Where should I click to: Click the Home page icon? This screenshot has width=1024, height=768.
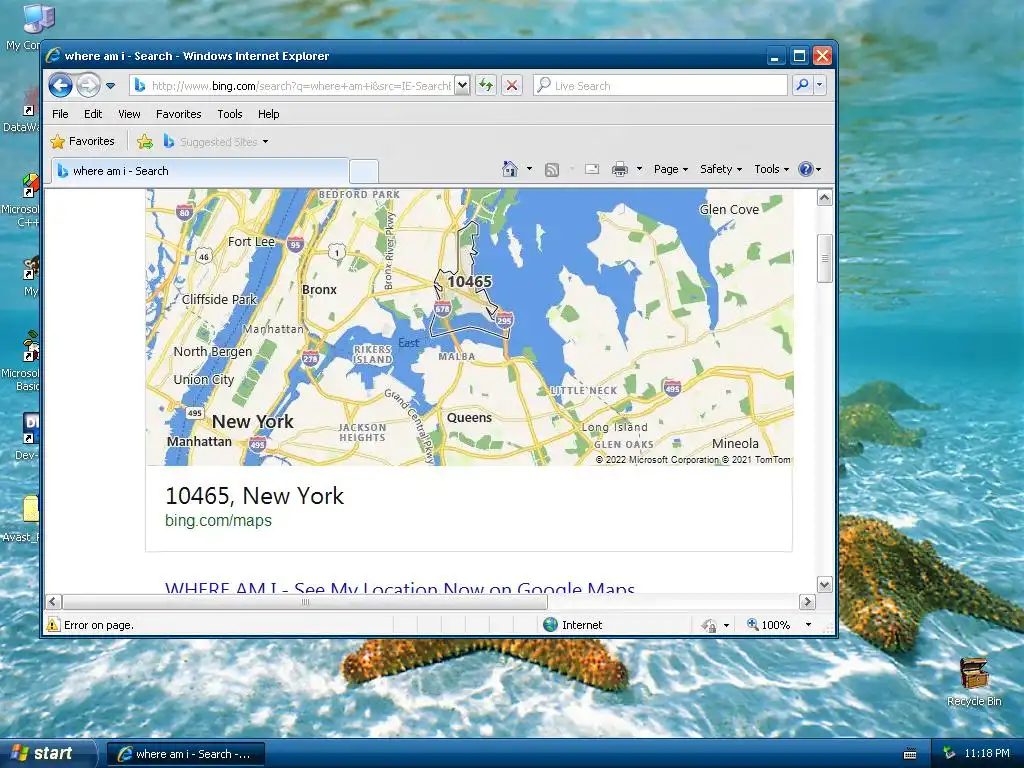pos(510,169)
